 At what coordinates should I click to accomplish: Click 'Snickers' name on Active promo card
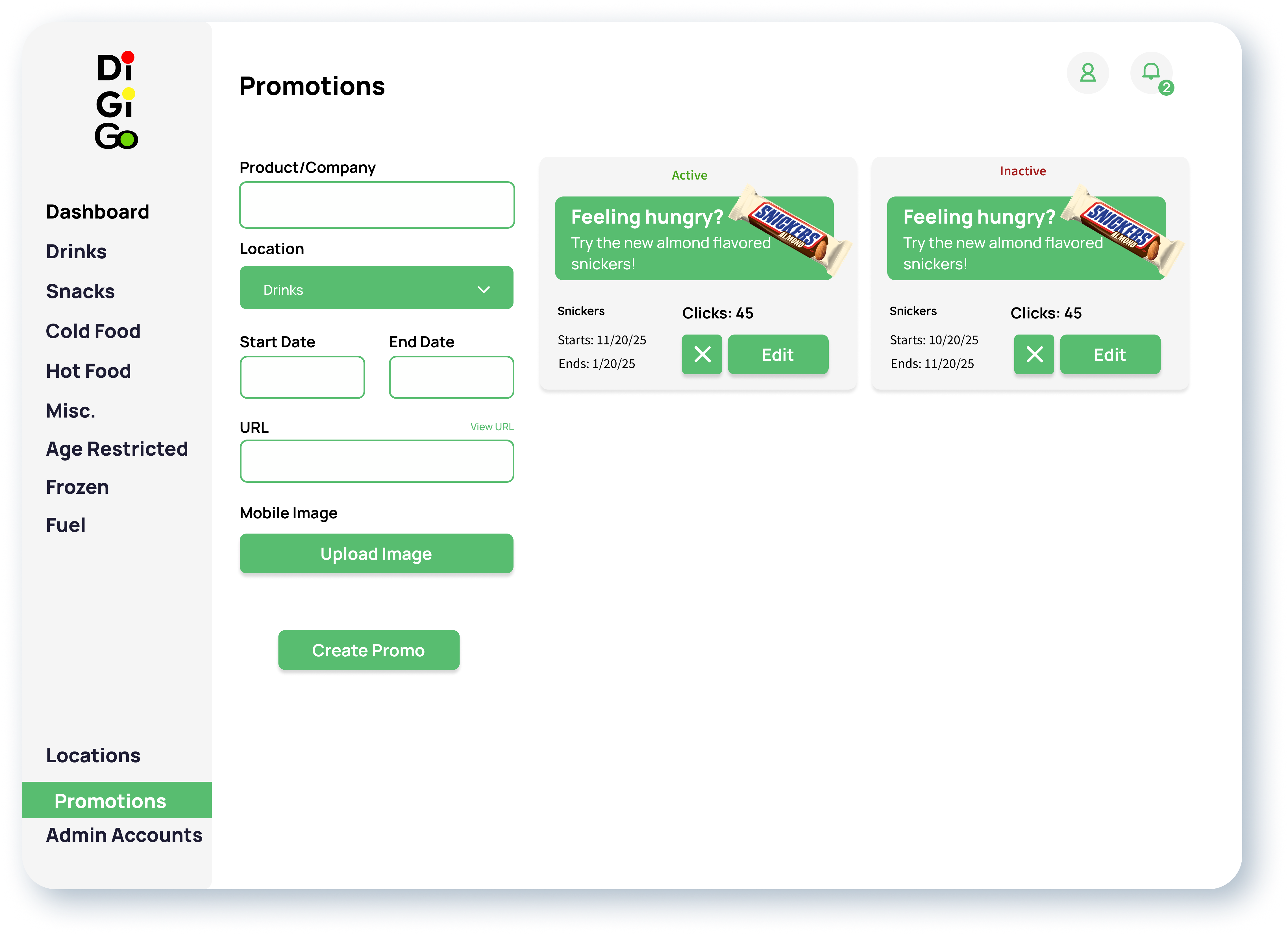[x=581, y=311]
